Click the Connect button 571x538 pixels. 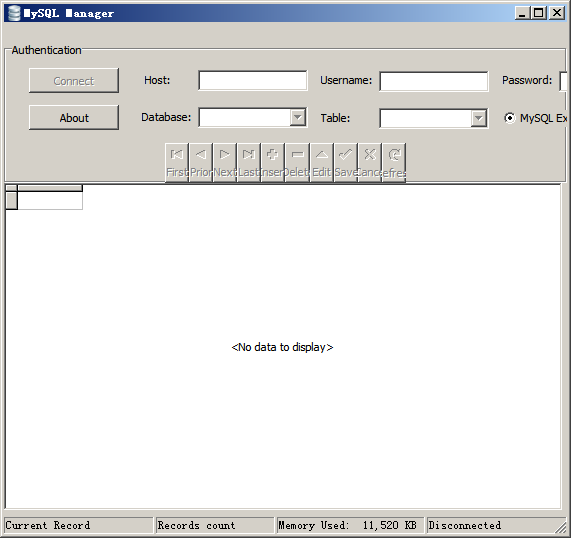[x=74, y=80]
